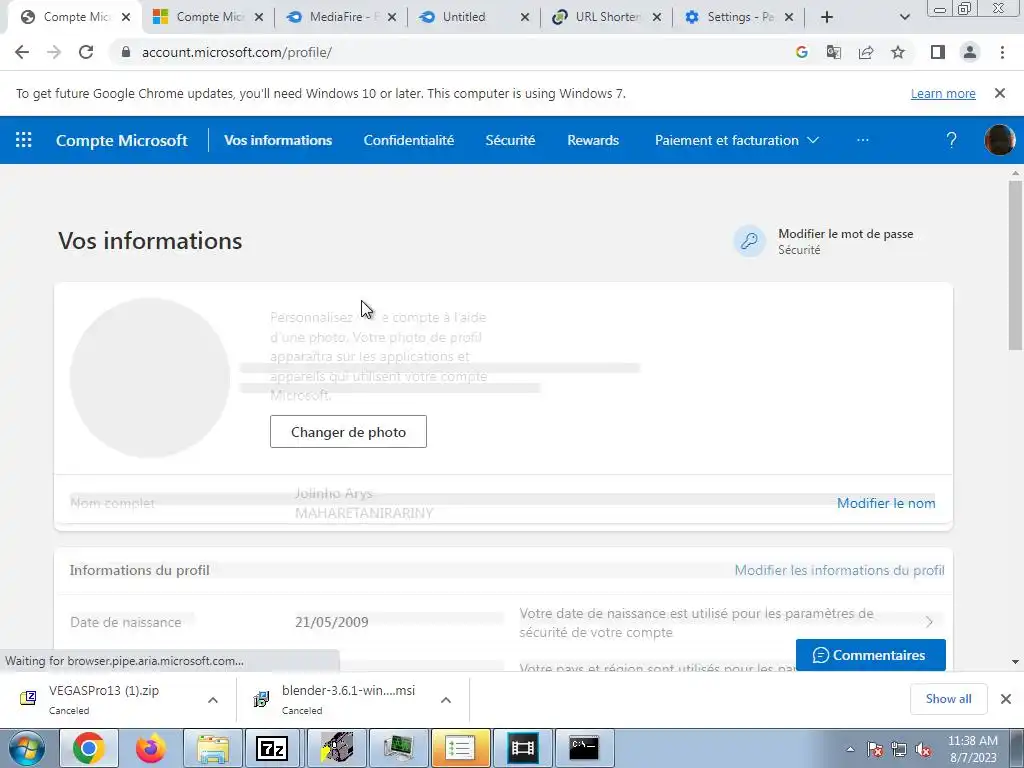The height and width of the screenshot is (768, 1024).
Task: Bookmark this page with the star
Action: coord(898,52)
